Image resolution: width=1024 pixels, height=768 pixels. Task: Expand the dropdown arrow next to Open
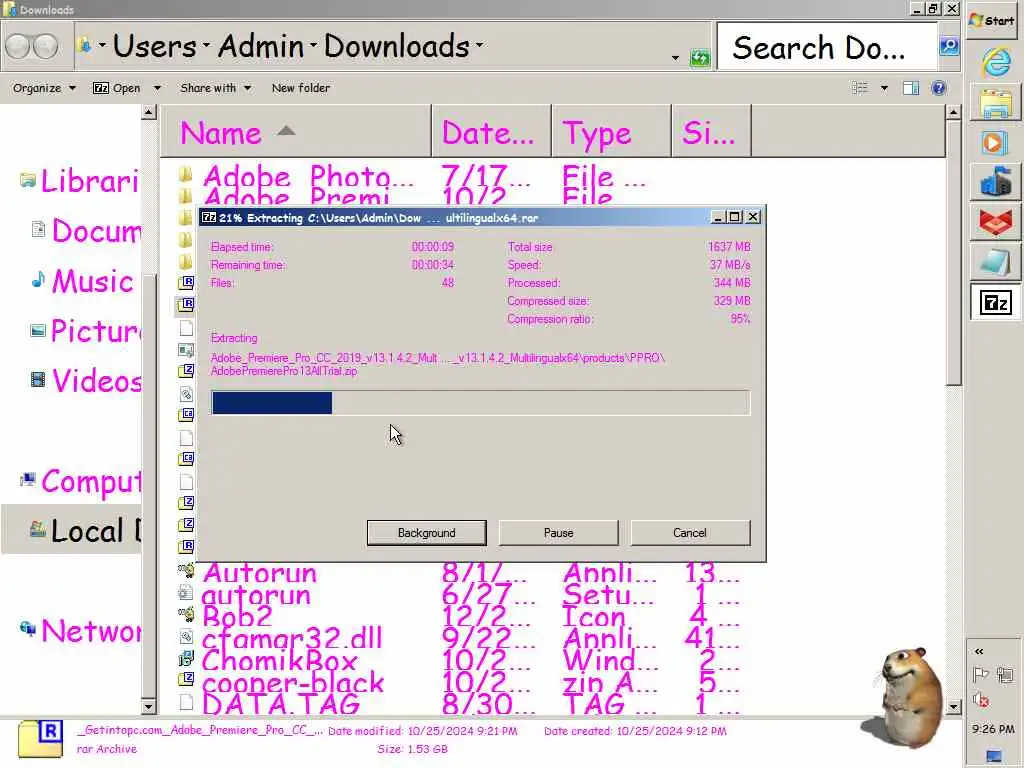[x=157, y=88]
